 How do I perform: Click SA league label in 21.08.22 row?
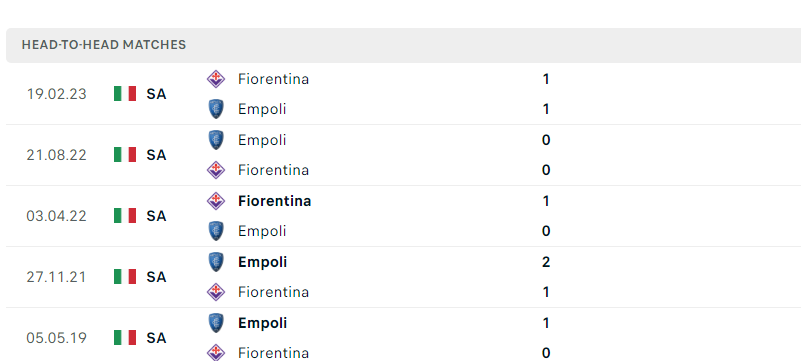coord(156,155)
